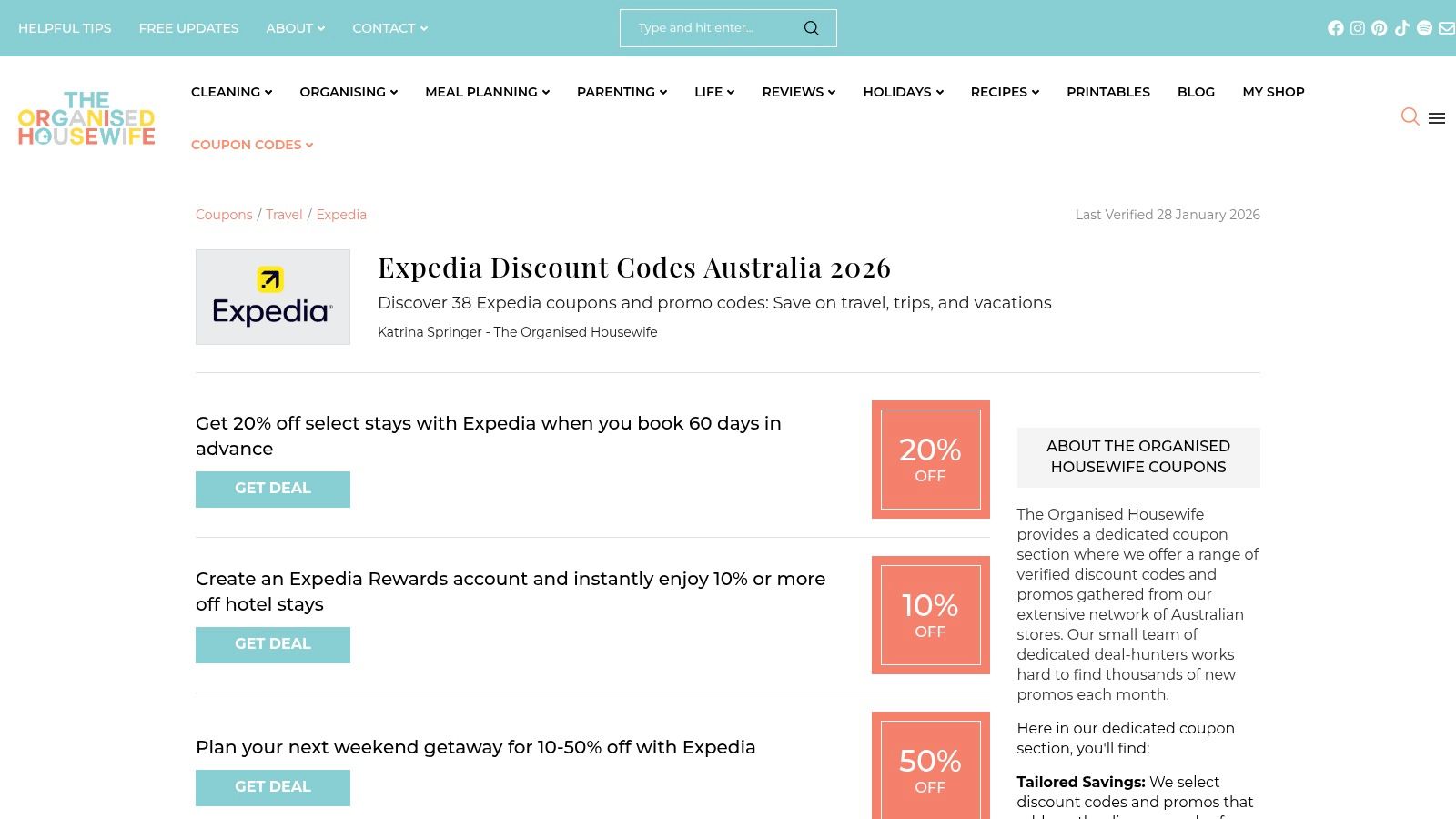
Task: Follow the Travel breadcrumb link
Action: pos(284,215)
